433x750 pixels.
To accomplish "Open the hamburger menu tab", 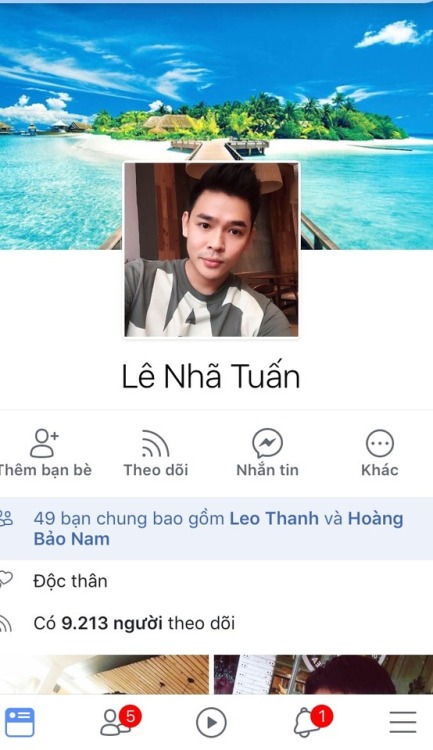I will tap(403, 722).
